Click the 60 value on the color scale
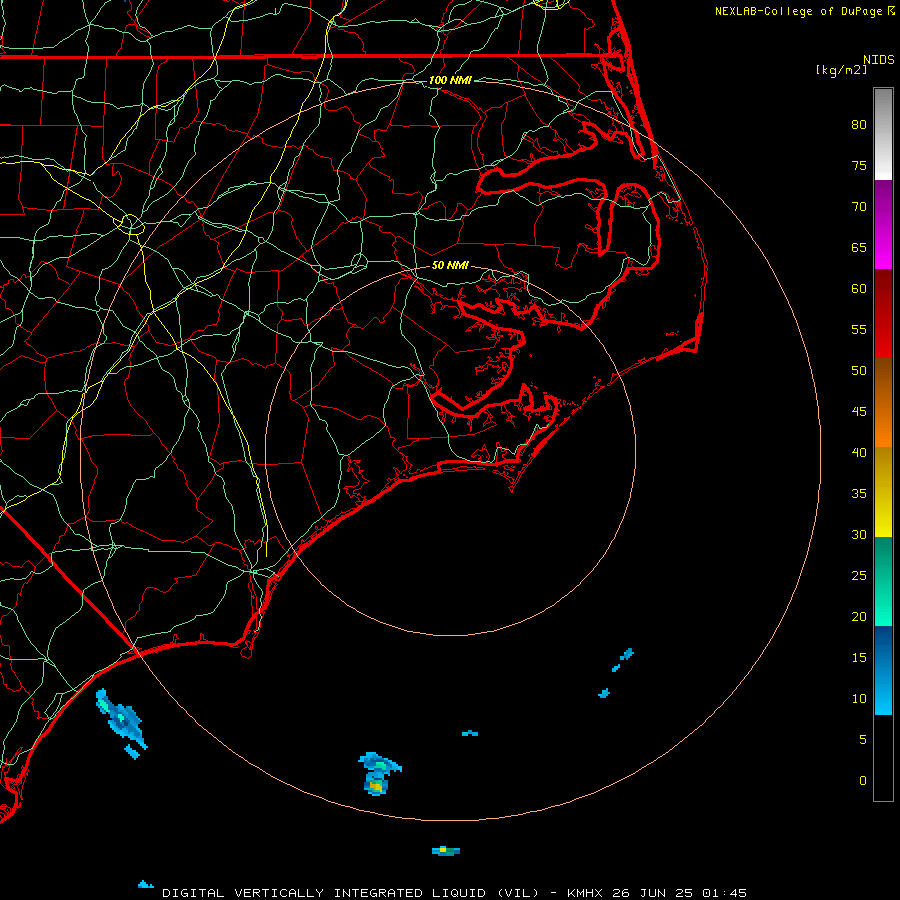Image resolution: width=900 pixels, height=900 pixels. (859, 289)
